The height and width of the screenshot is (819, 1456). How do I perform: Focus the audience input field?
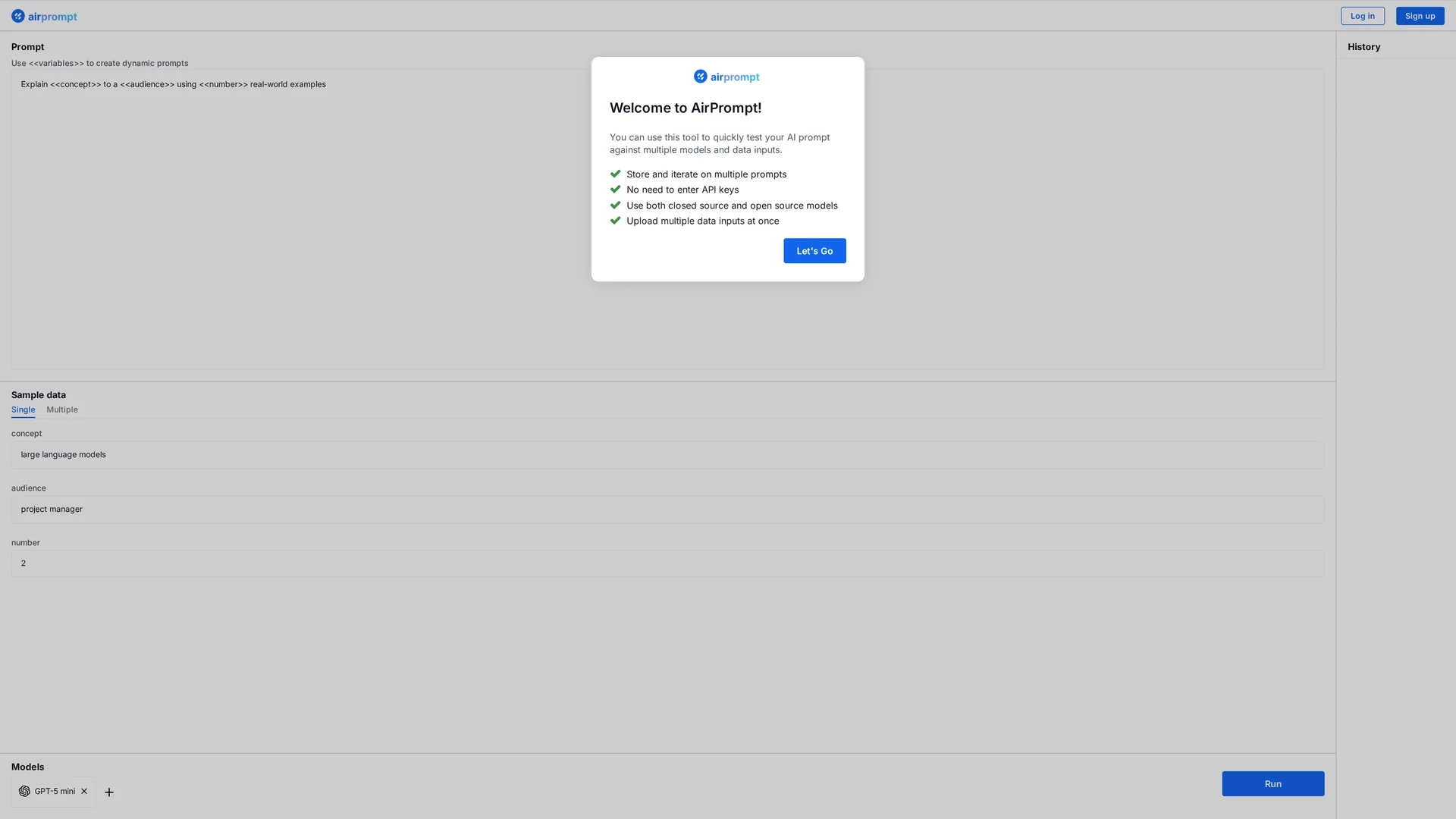click(x=667, y=510)
